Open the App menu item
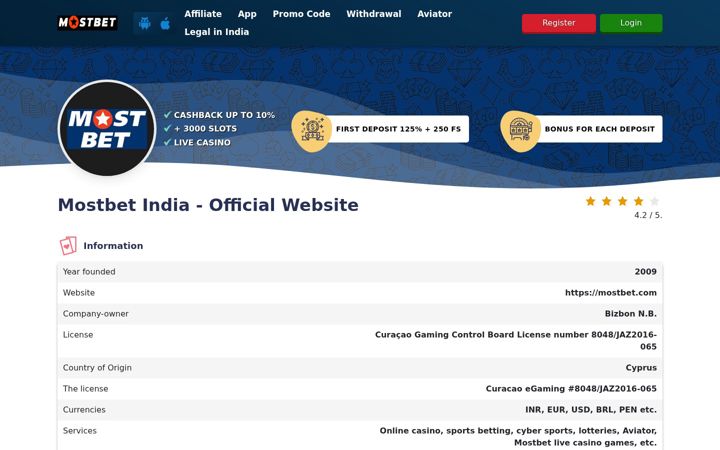Screen dimensions: 720x450 click(x=247, y=14)
